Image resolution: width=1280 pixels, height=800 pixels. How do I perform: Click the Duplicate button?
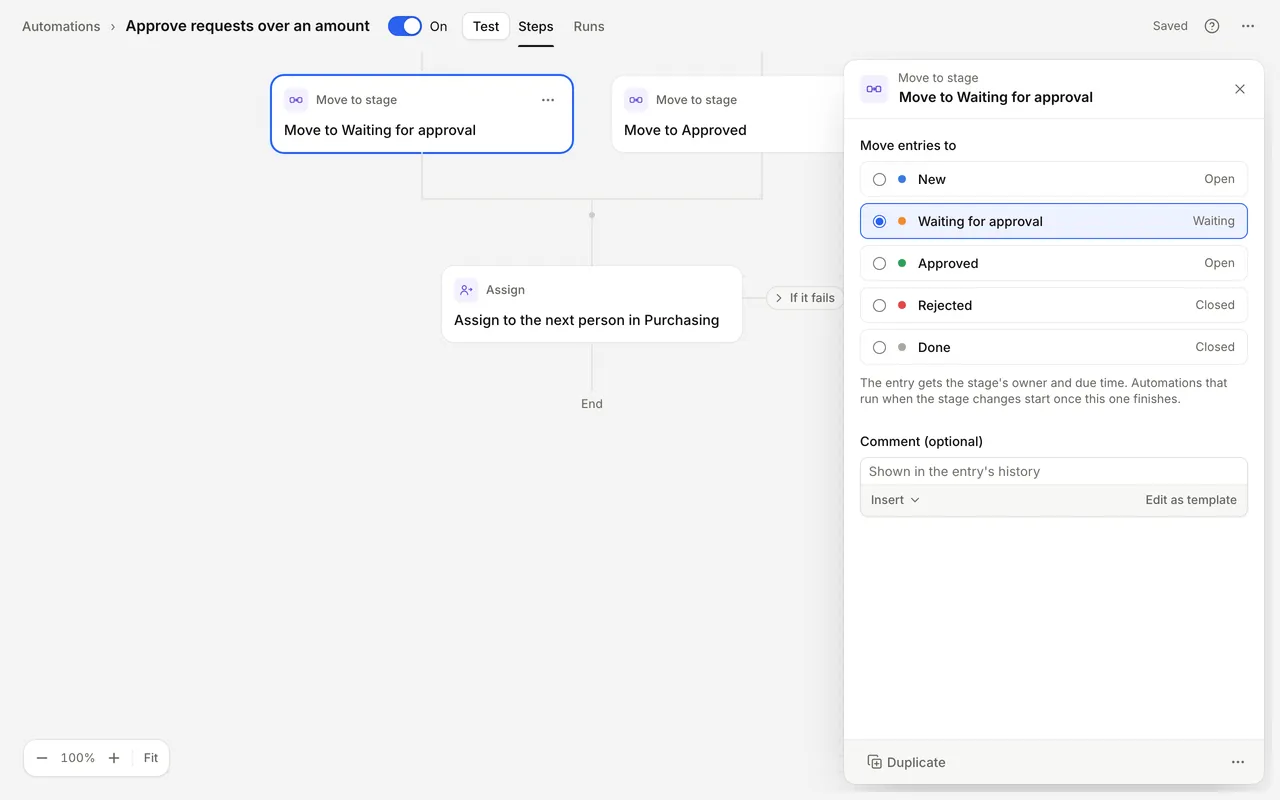(x=906, y=762)
